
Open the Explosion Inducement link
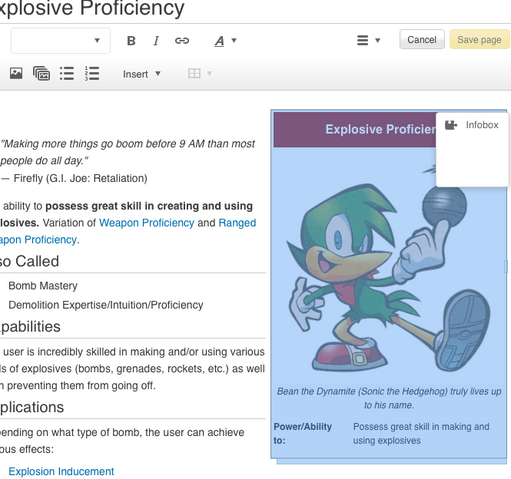pos(61,471)
